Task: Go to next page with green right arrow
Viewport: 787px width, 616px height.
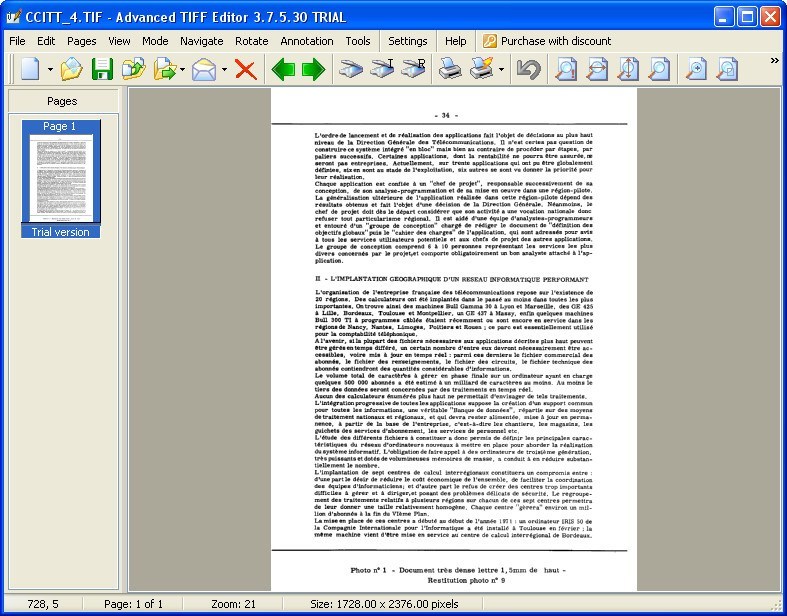Action: click(x=314, y=69)
